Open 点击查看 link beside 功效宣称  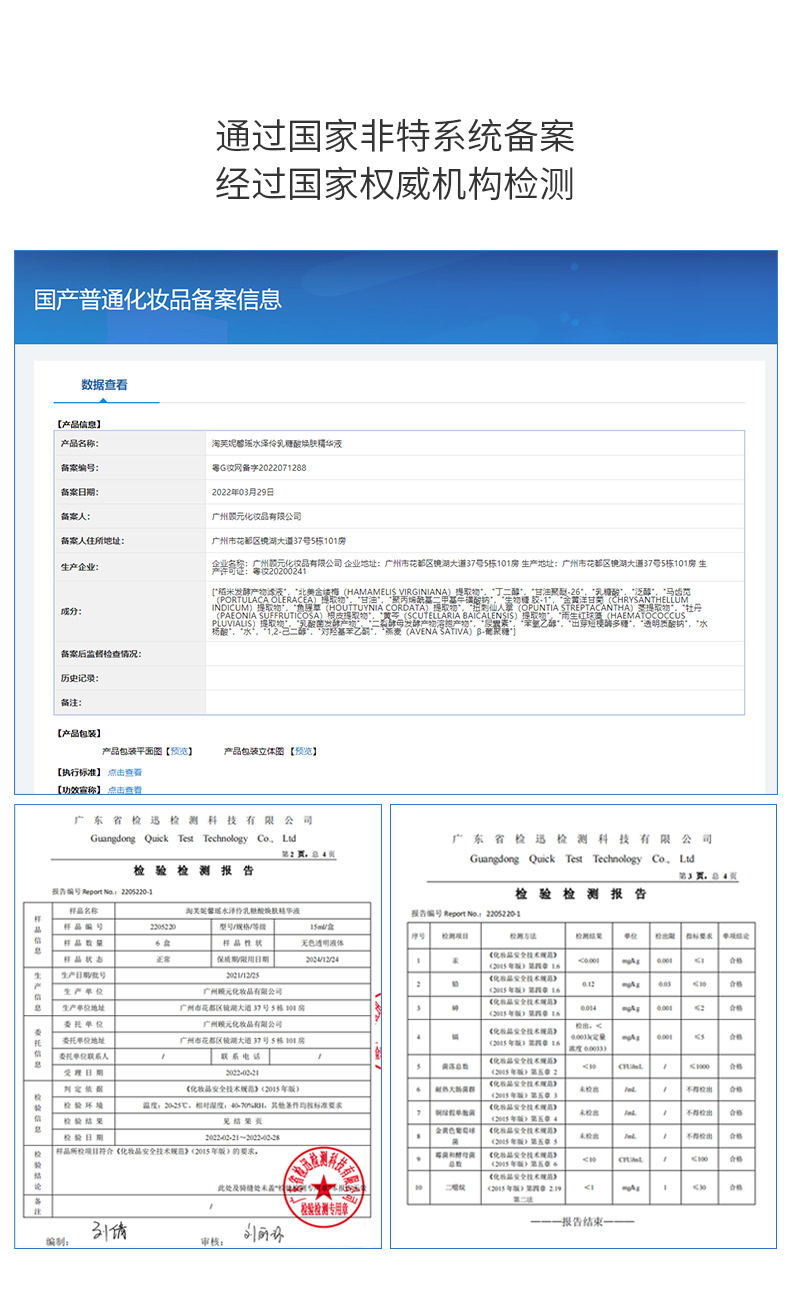click(125, 790)
